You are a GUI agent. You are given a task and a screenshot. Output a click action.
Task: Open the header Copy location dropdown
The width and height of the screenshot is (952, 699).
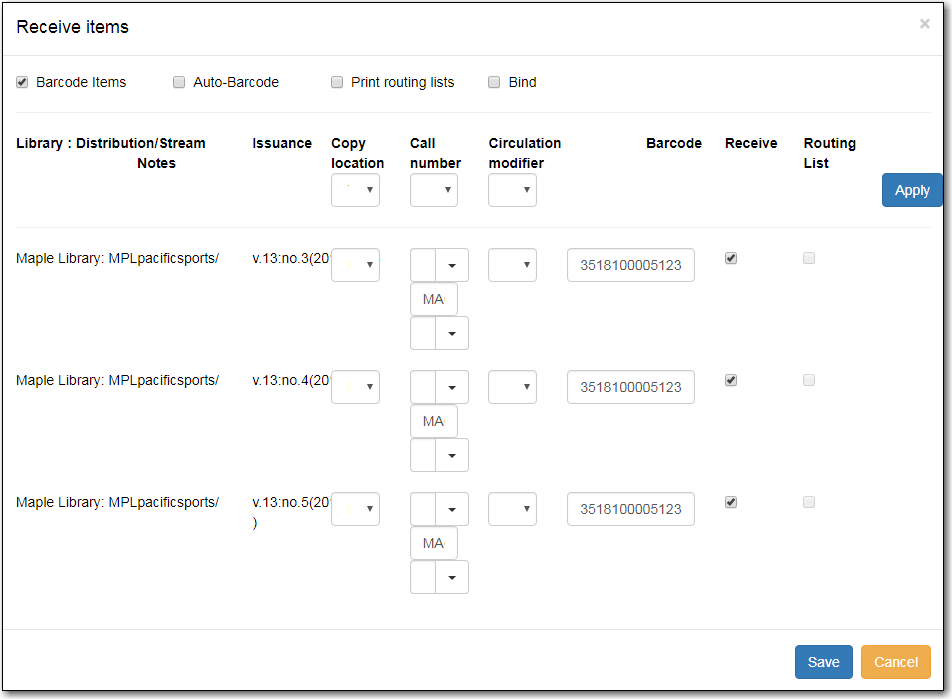click(x=355, y=190)
